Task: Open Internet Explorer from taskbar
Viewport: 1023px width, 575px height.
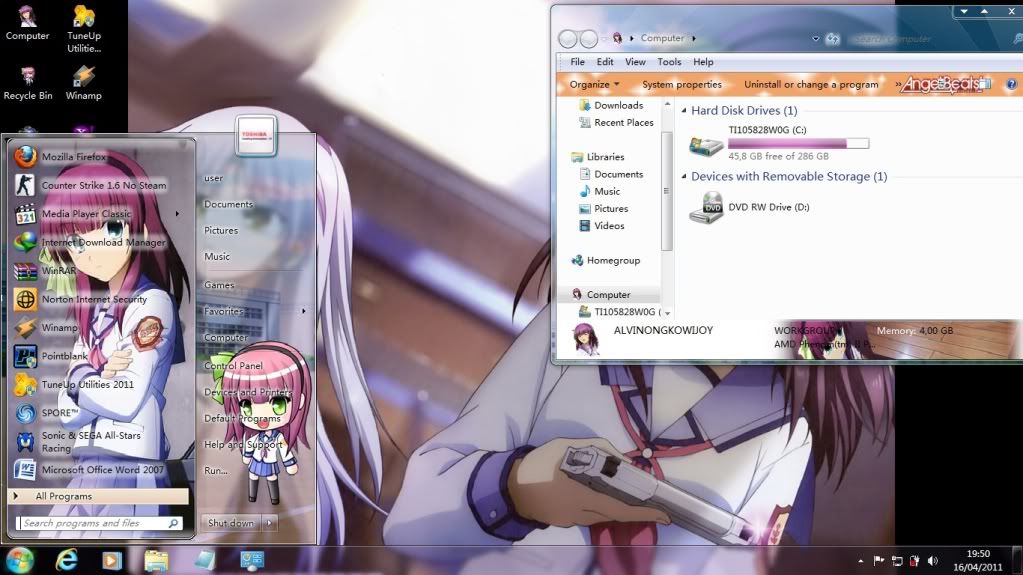Action: pos(67,560)
